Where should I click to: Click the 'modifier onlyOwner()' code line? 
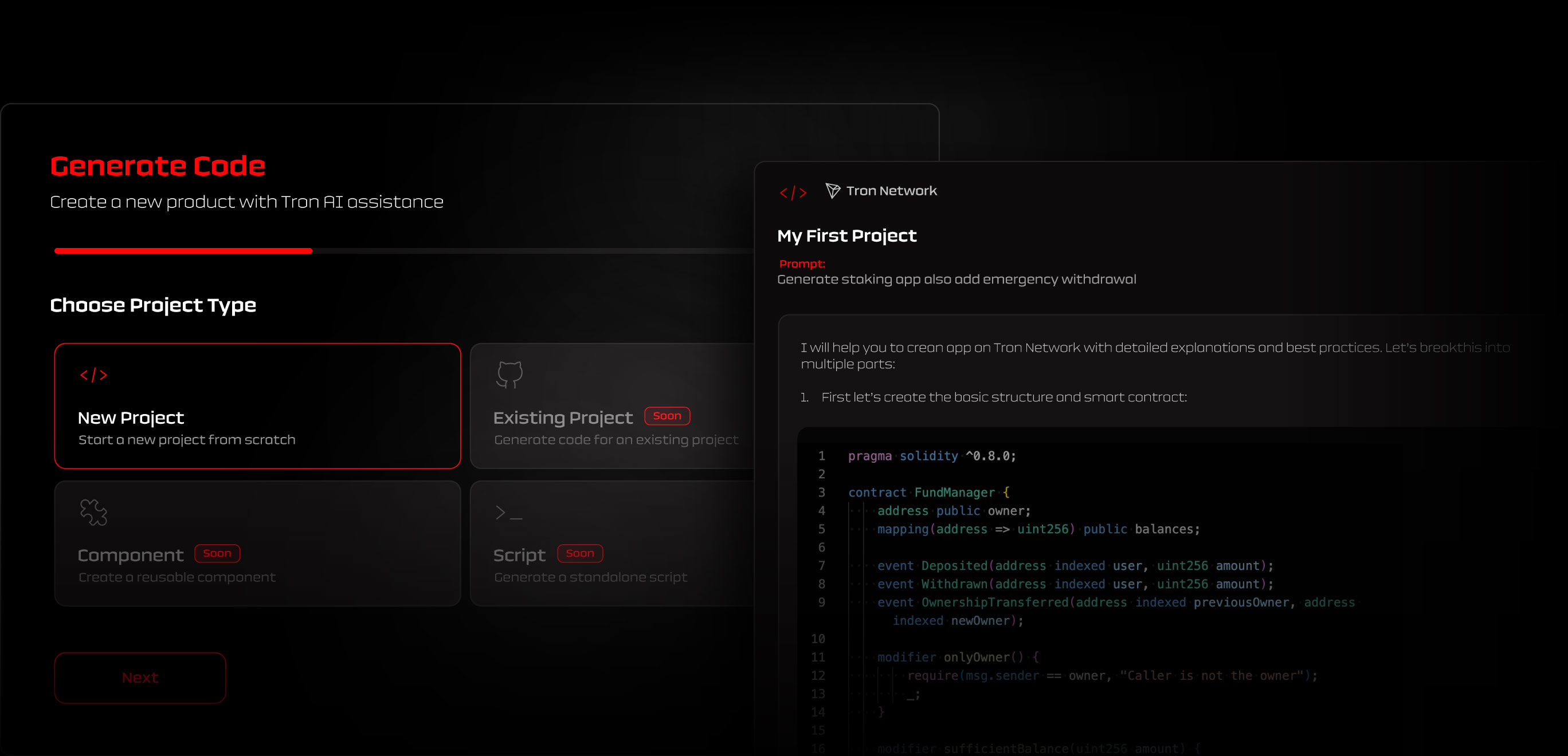coord(958,657)
